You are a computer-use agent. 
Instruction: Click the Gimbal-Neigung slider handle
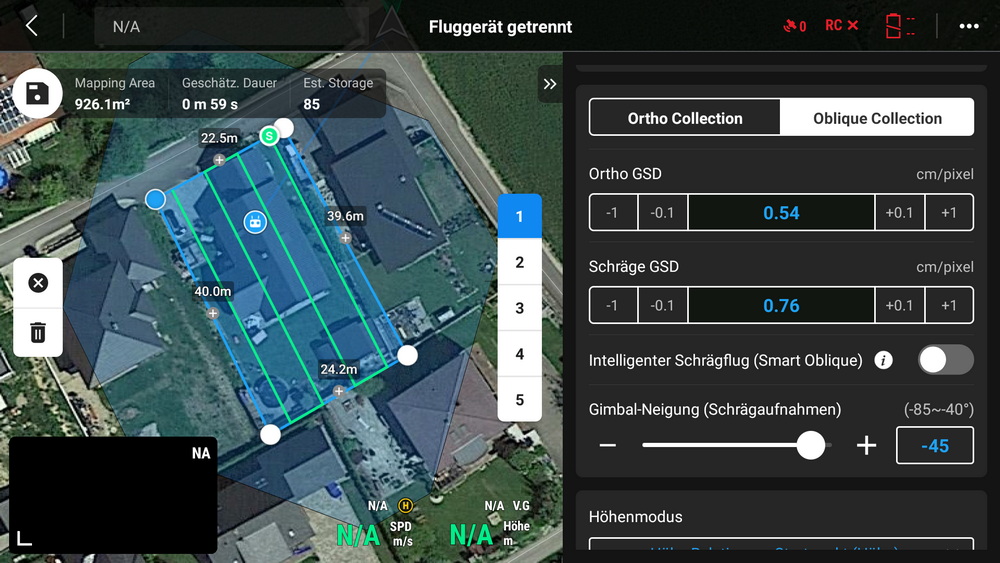tap(811, 445)
